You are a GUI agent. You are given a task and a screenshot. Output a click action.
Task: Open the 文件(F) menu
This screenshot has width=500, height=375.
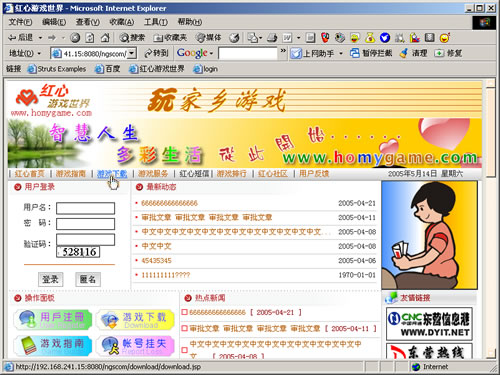[20, 22]
